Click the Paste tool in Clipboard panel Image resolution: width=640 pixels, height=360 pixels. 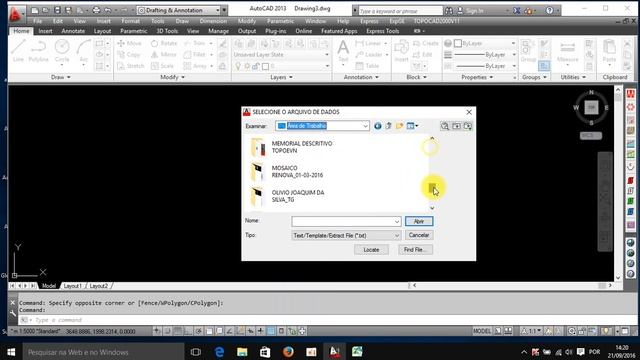pyautogui.click(x=609, y=51)
